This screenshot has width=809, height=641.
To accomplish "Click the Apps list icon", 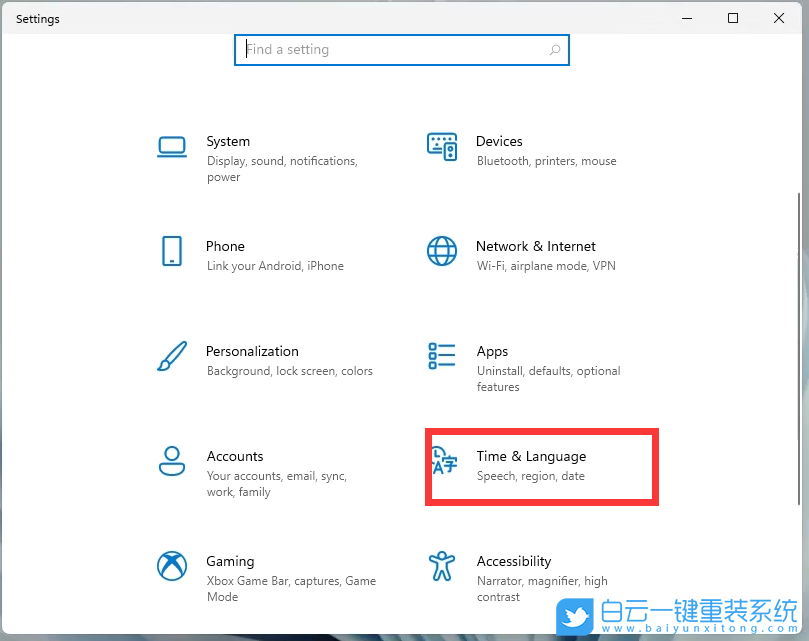I will coord(441,356).
